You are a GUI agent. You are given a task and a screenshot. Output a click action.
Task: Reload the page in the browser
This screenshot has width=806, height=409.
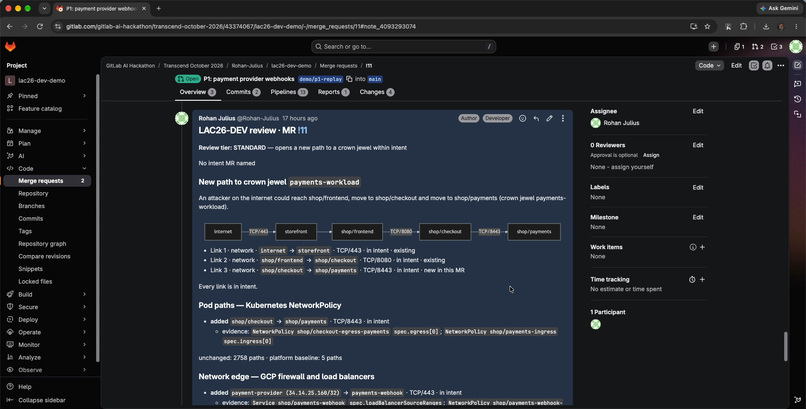[40, 26]
